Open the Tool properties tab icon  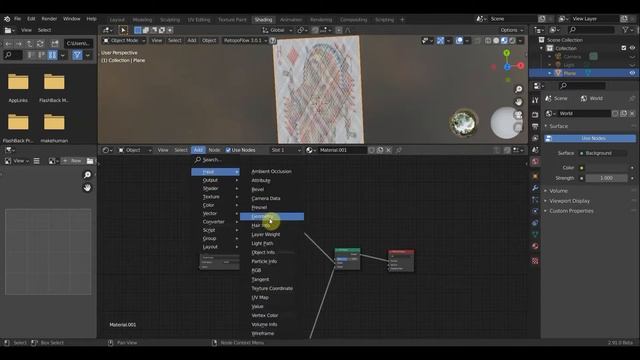point(535,100)
